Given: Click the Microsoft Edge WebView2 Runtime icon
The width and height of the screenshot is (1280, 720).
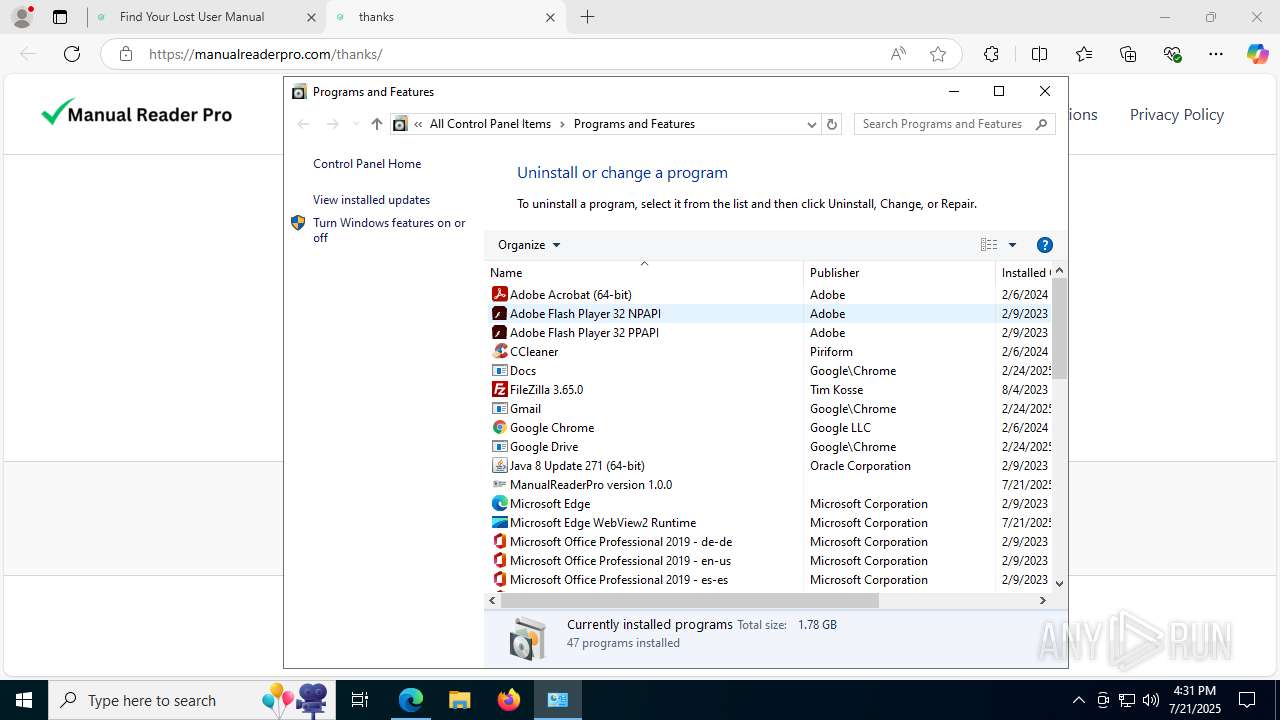Looking at the screenshot, I should pos(500,522).
